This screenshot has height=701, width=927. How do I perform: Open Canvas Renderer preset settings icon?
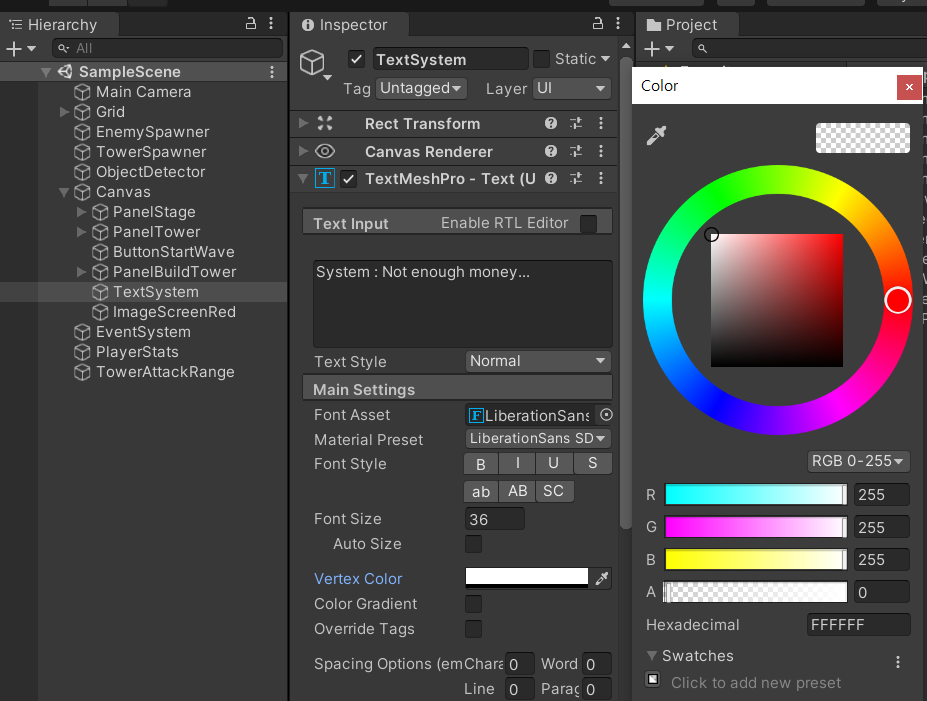tap(576, 151)
